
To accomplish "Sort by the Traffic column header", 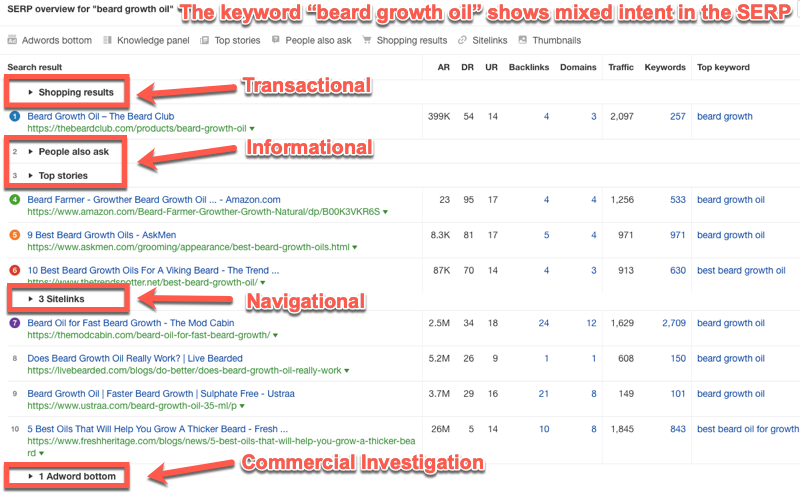I will coord(620,68).
